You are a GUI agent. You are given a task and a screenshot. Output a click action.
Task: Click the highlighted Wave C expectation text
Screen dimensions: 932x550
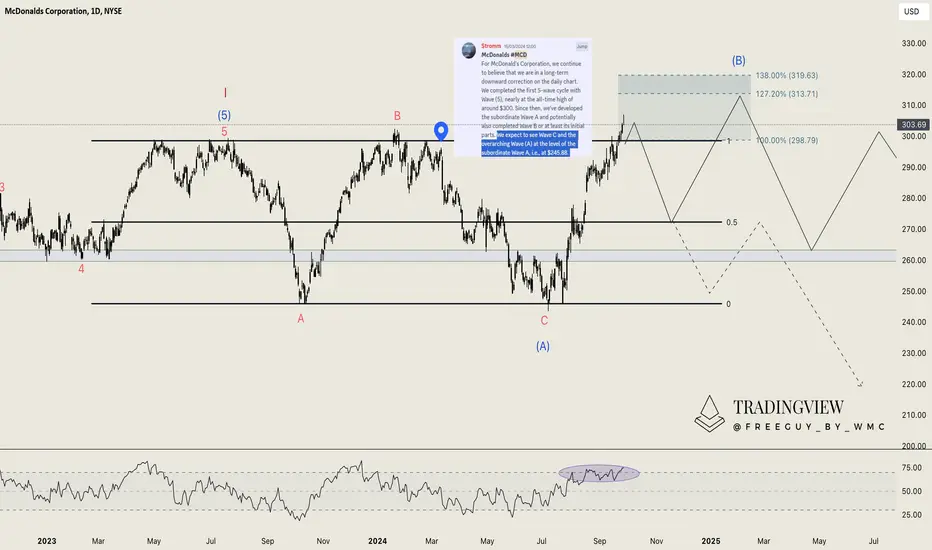[x=528, y=144]
